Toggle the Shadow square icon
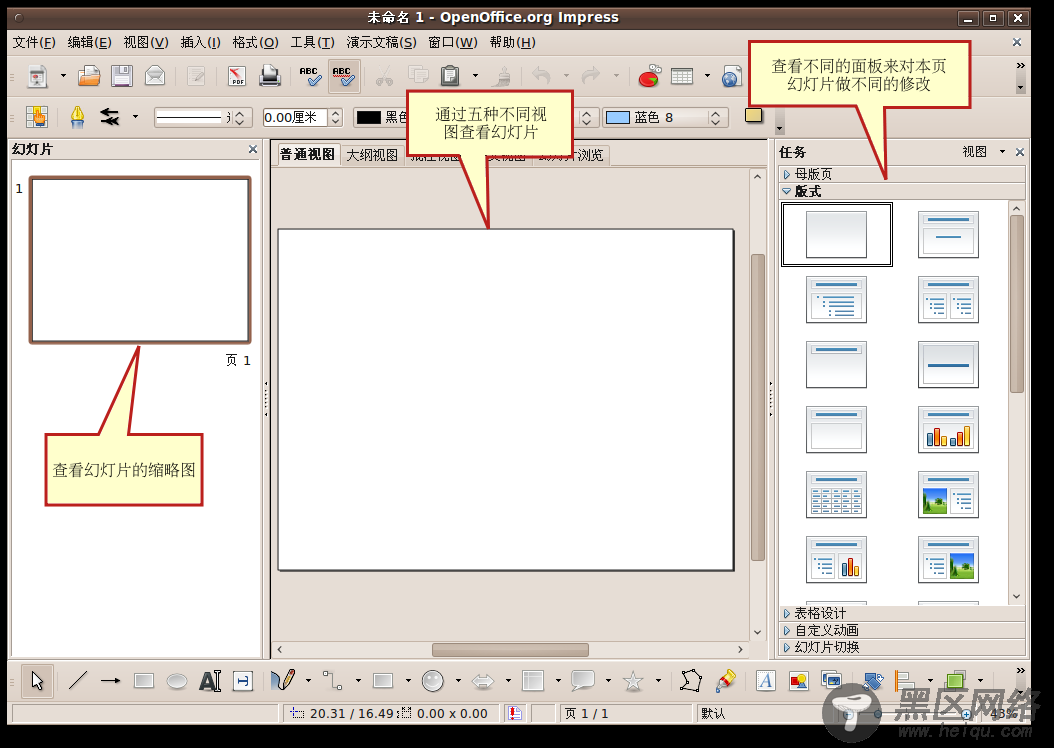Viewport: 1054px width, 748px height. 754,116
